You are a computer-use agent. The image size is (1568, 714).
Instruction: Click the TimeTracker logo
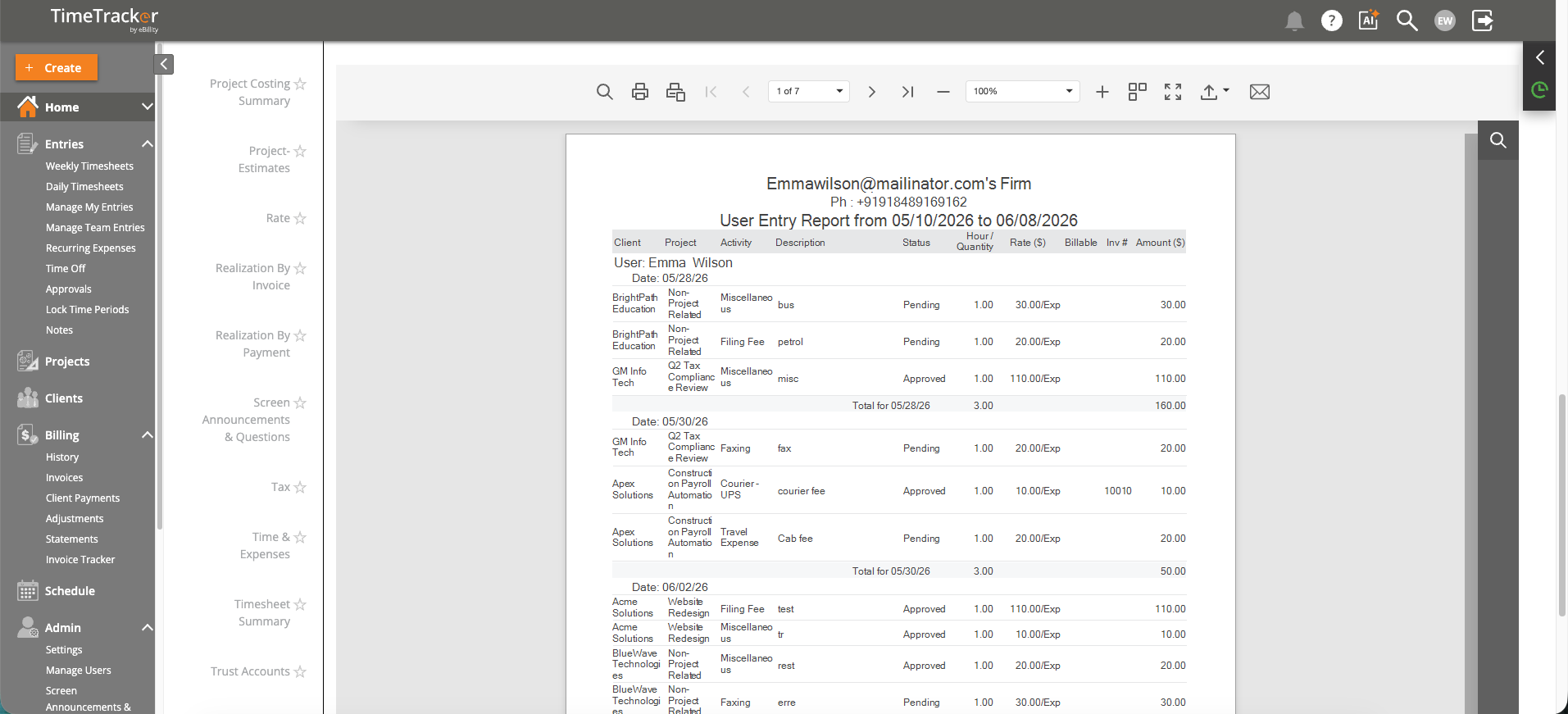pyautogui.click(x=104, y=20)
